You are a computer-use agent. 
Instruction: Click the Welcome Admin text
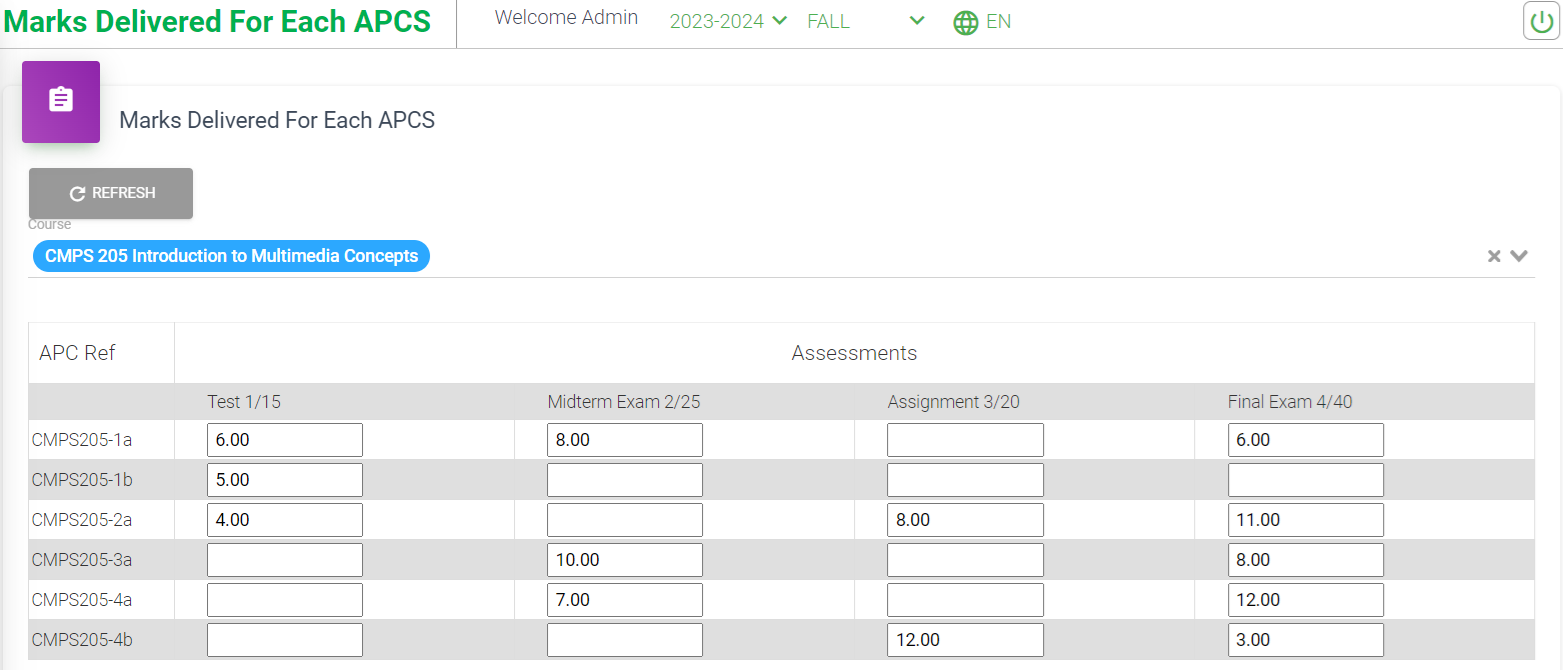click(566, 17)
